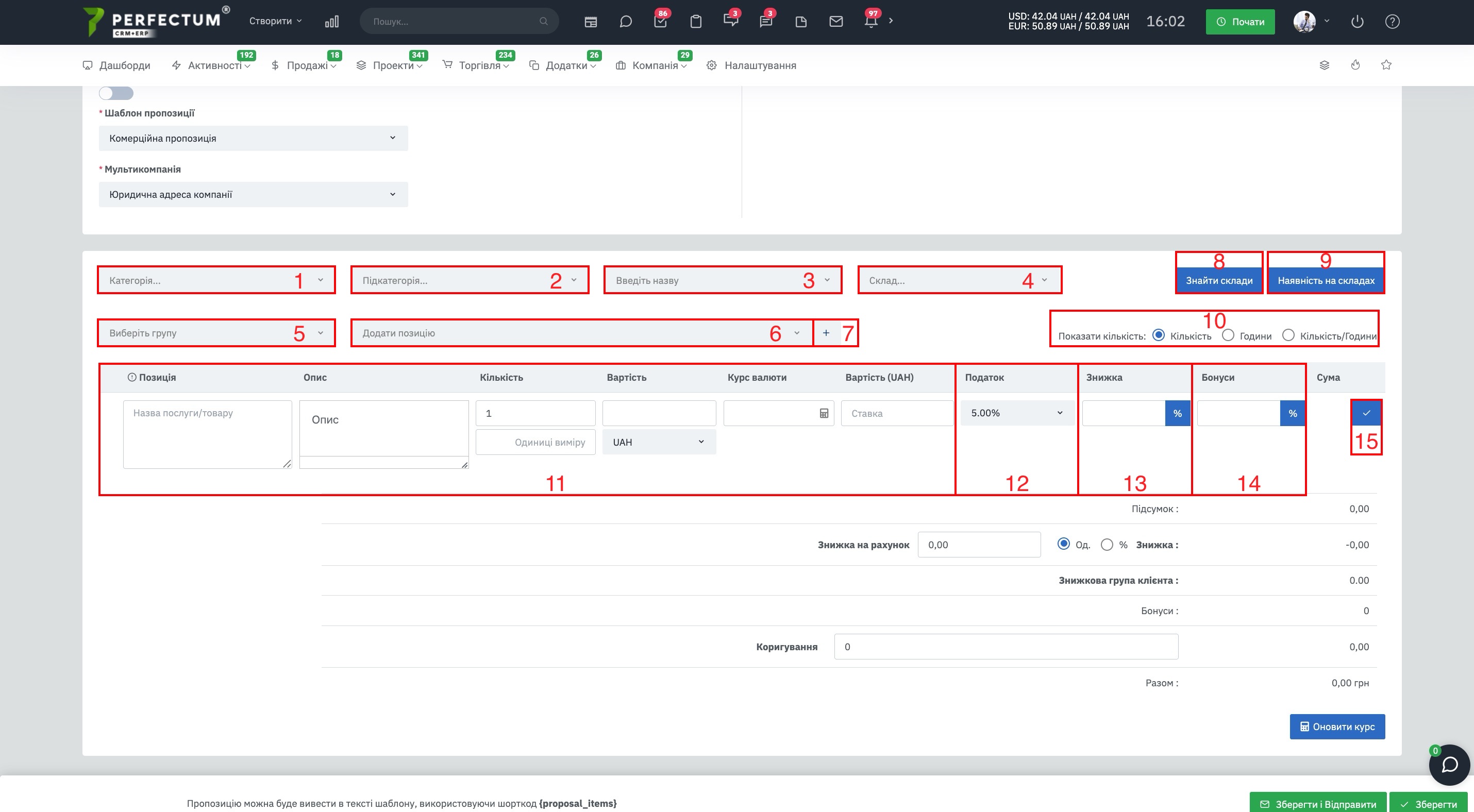Click the Коригування input field
Screen dimensions: 1474x812
[x=1006, y=647]
